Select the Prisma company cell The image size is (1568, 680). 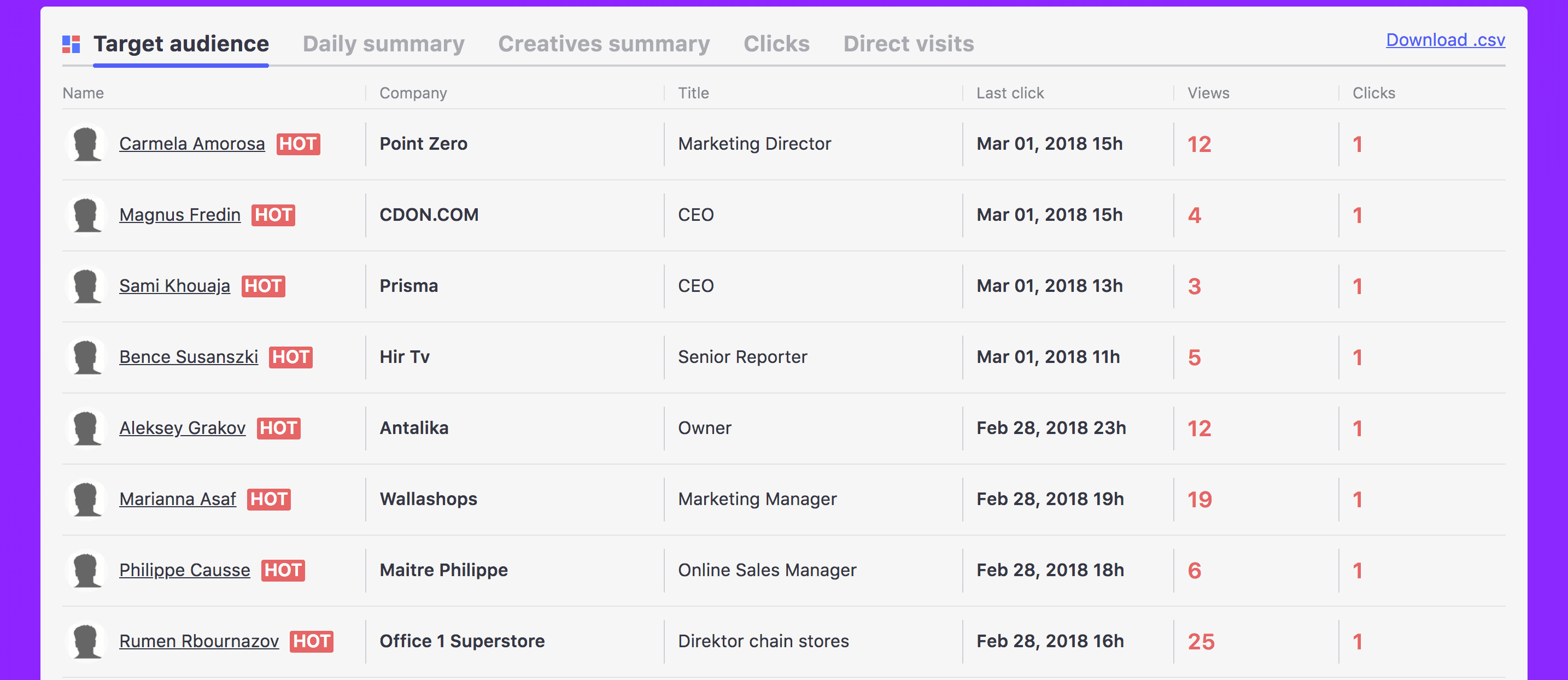coord(408,286)
